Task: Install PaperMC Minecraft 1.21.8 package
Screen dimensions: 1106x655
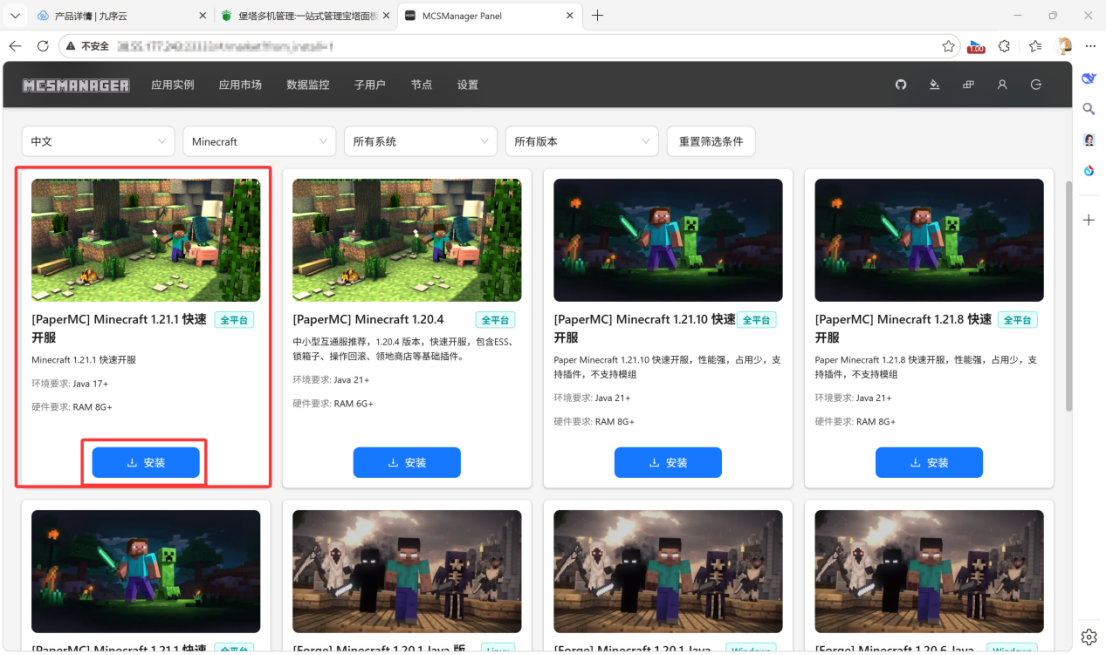Action: click(929, 463)
